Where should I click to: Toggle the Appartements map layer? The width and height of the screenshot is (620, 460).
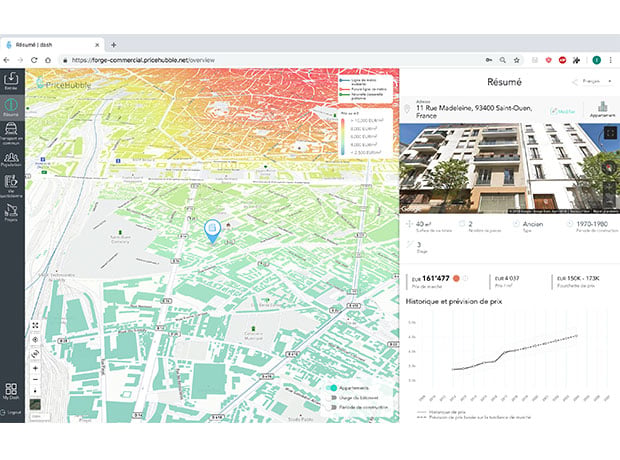[333, 388]
